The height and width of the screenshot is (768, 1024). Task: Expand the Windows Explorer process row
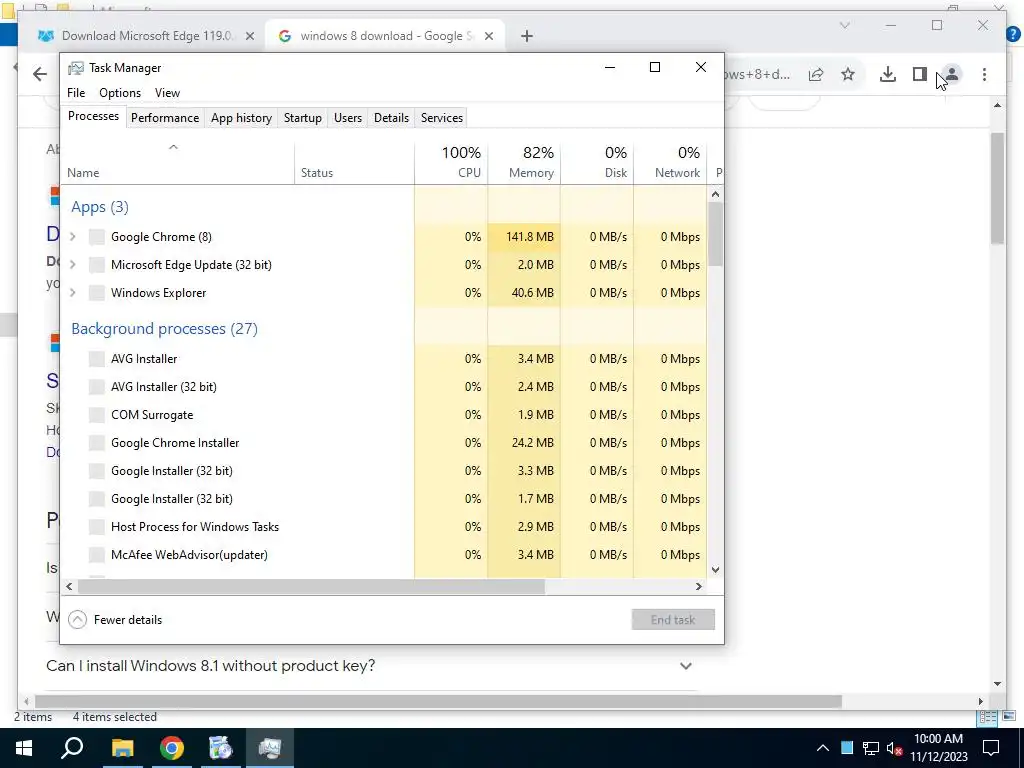tap(73, 293)
